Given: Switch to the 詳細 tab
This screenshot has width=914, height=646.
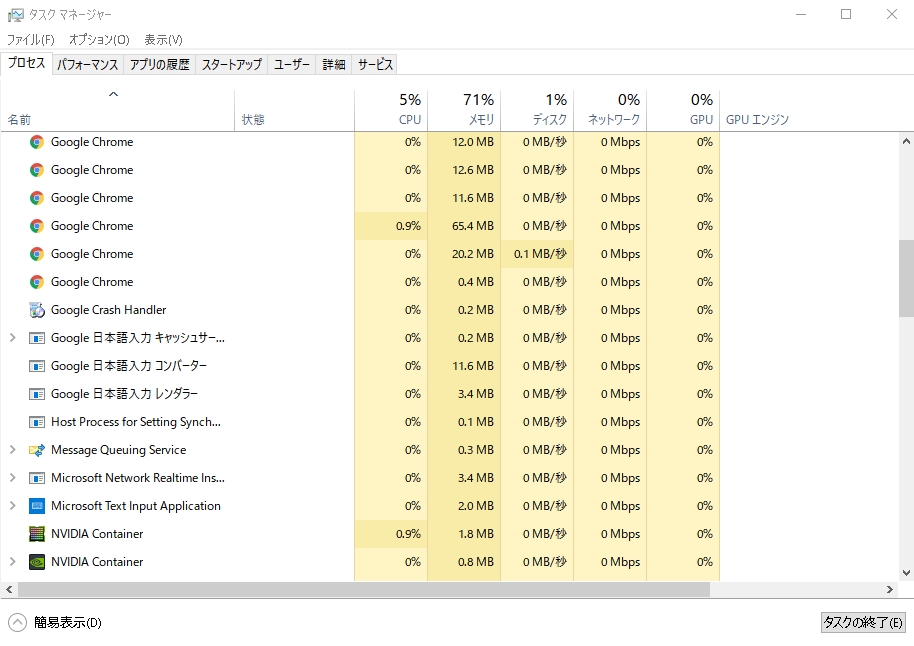Looking at the screenshot, I should (333, 64).
